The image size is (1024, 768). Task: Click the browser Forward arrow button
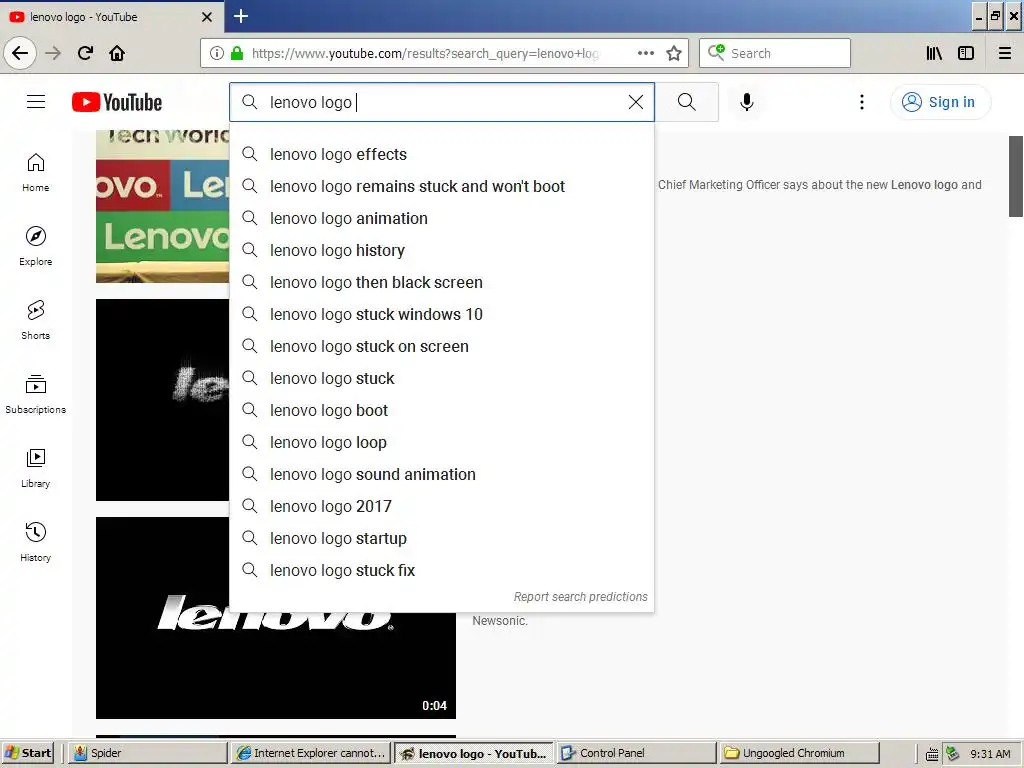coord(53,54)
